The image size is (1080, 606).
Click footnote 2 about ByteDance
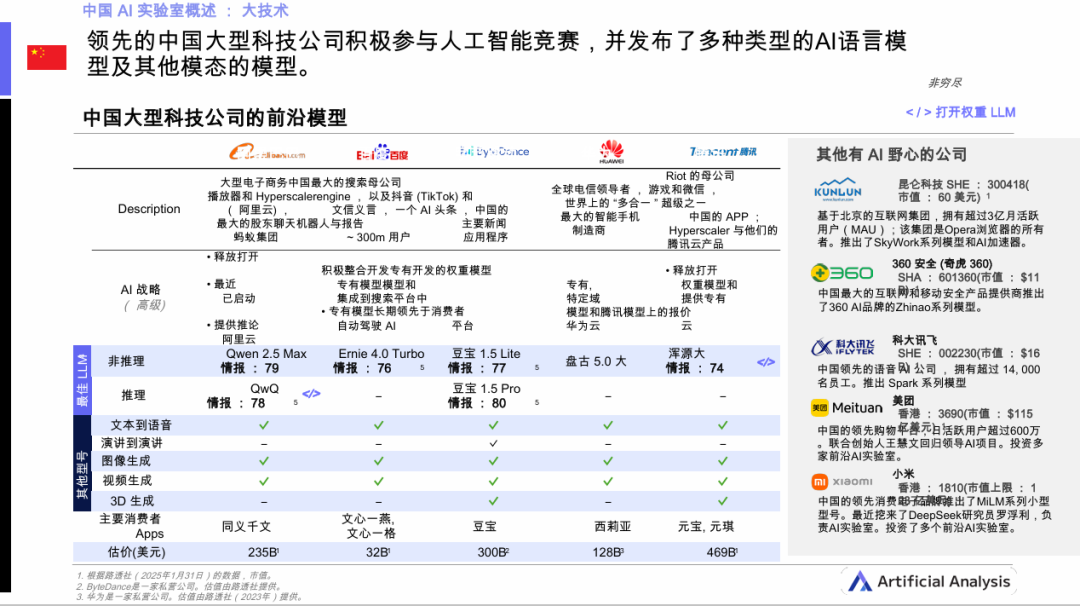pyautogui.click(x=179, y=586)
